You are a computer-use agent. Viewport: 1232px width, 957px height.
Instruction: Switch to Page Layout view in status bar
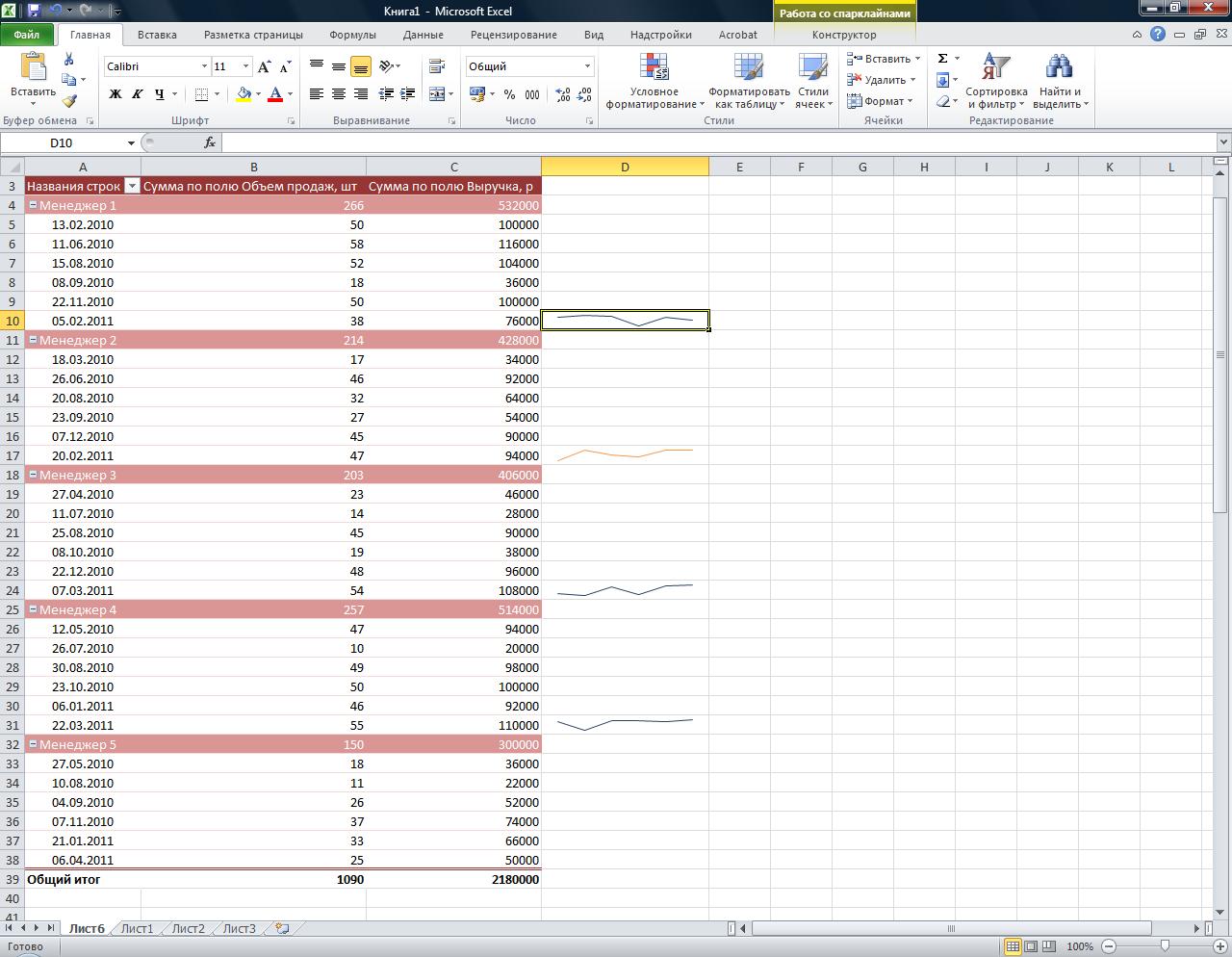1031,946
